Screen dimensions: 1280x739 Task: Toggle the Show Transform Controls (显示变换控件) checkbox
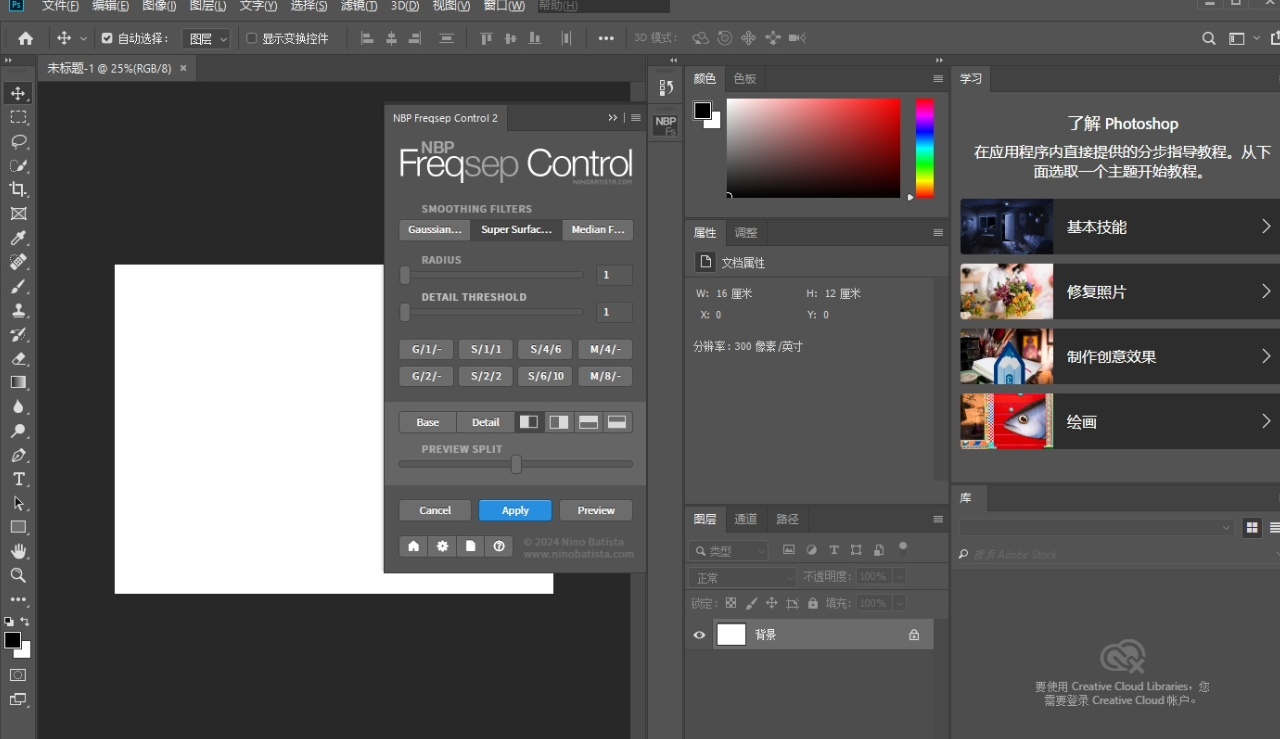(x=252, y=38)
